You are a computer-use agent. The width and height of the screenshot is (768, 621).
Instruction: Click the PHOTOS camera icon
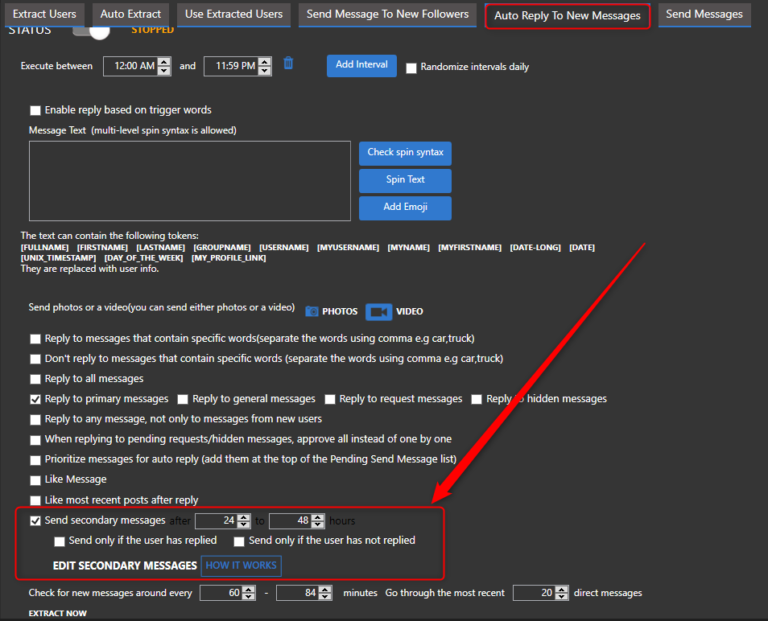coord(312,311)
